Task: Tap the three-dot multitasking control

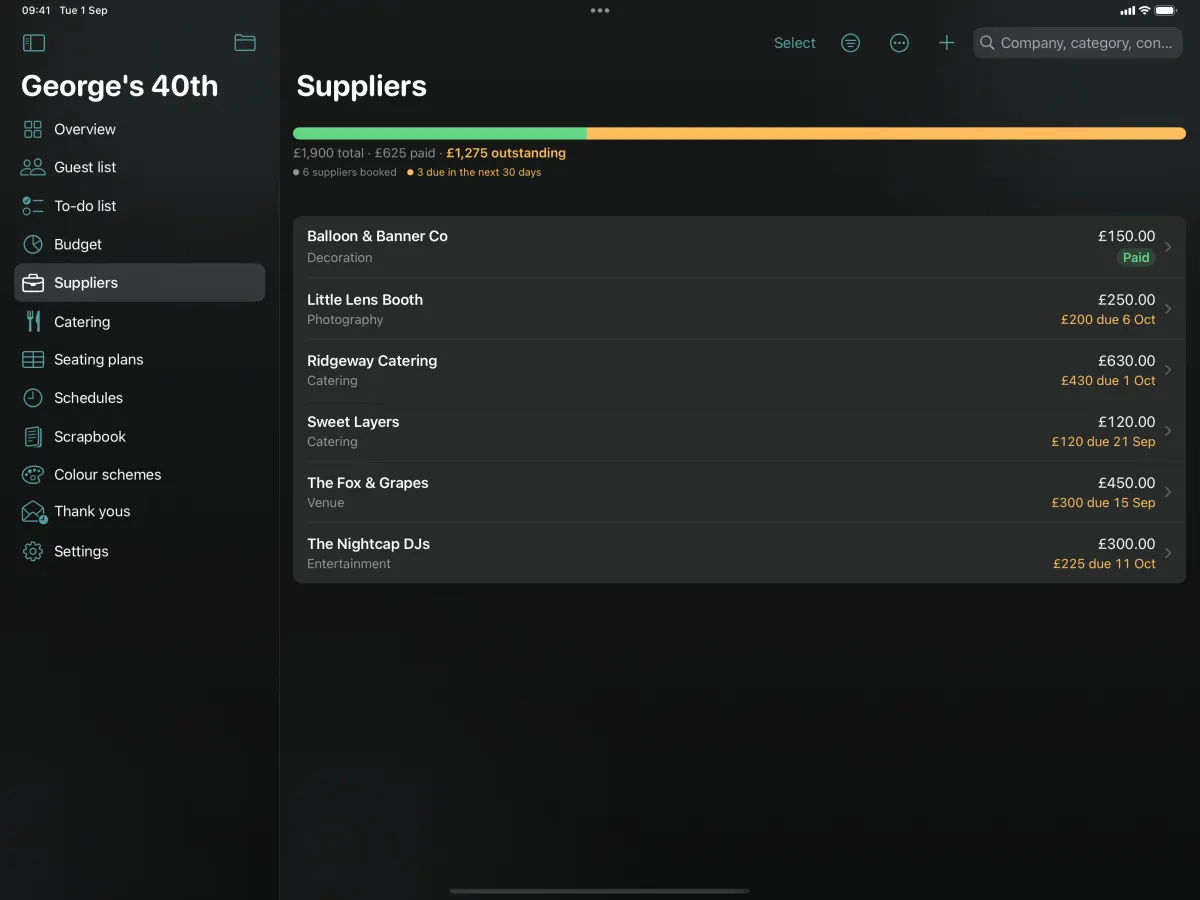Action: click(x=600, y=10)
